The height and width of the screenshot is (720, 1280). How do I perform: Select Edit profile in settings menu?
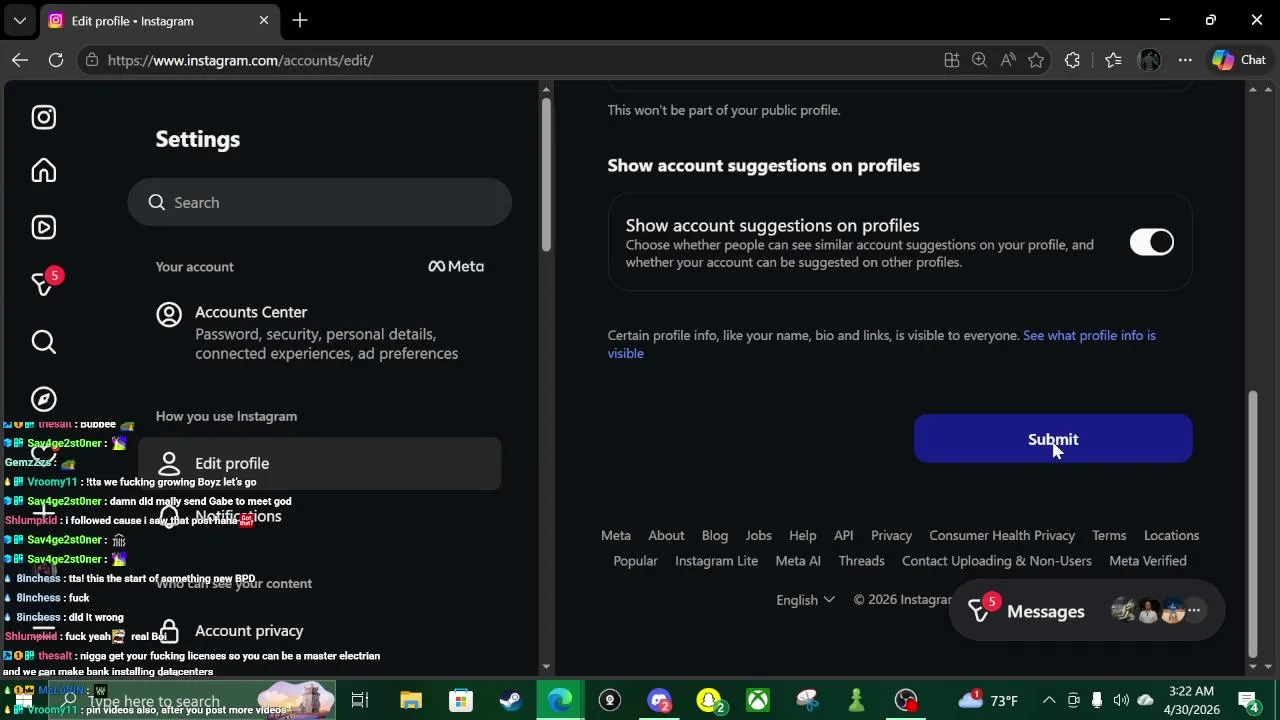click(319, 463)
